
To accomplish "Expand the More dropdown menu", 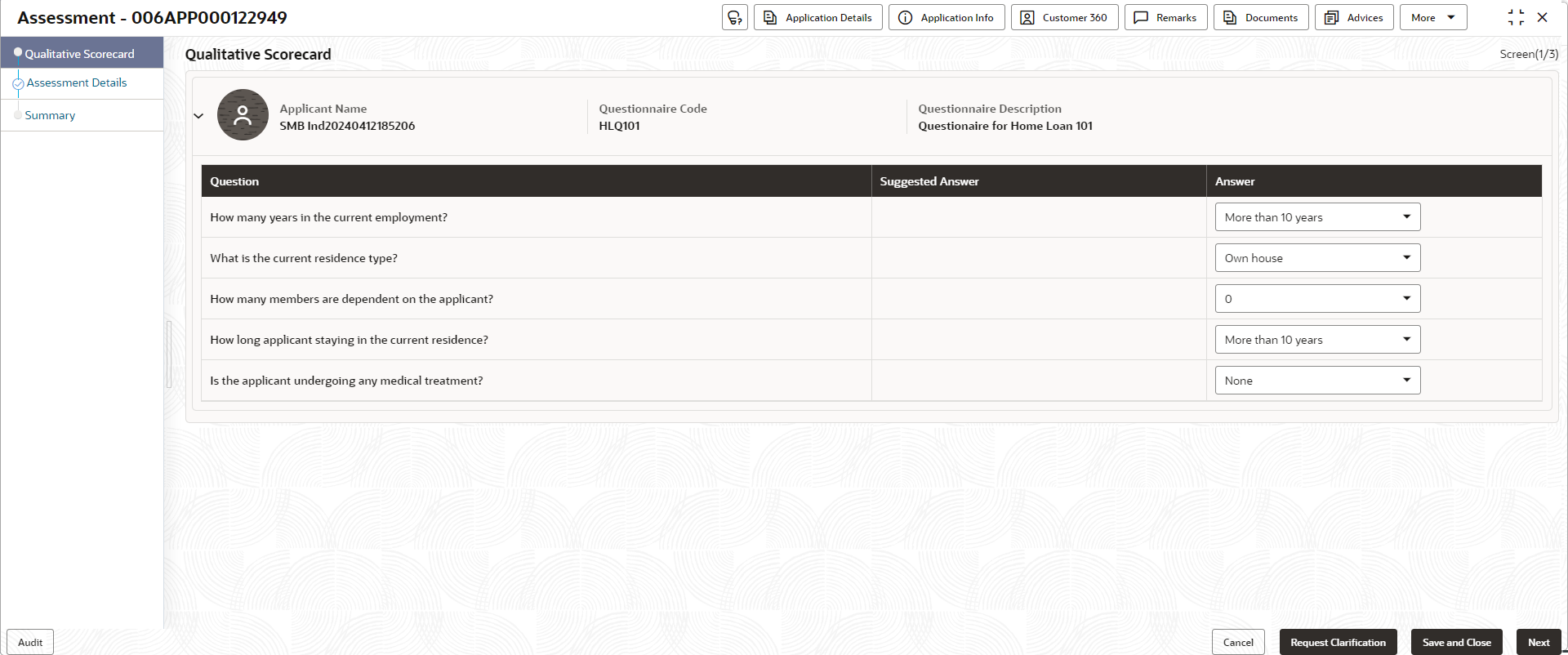I will [x=1433, y=17].
